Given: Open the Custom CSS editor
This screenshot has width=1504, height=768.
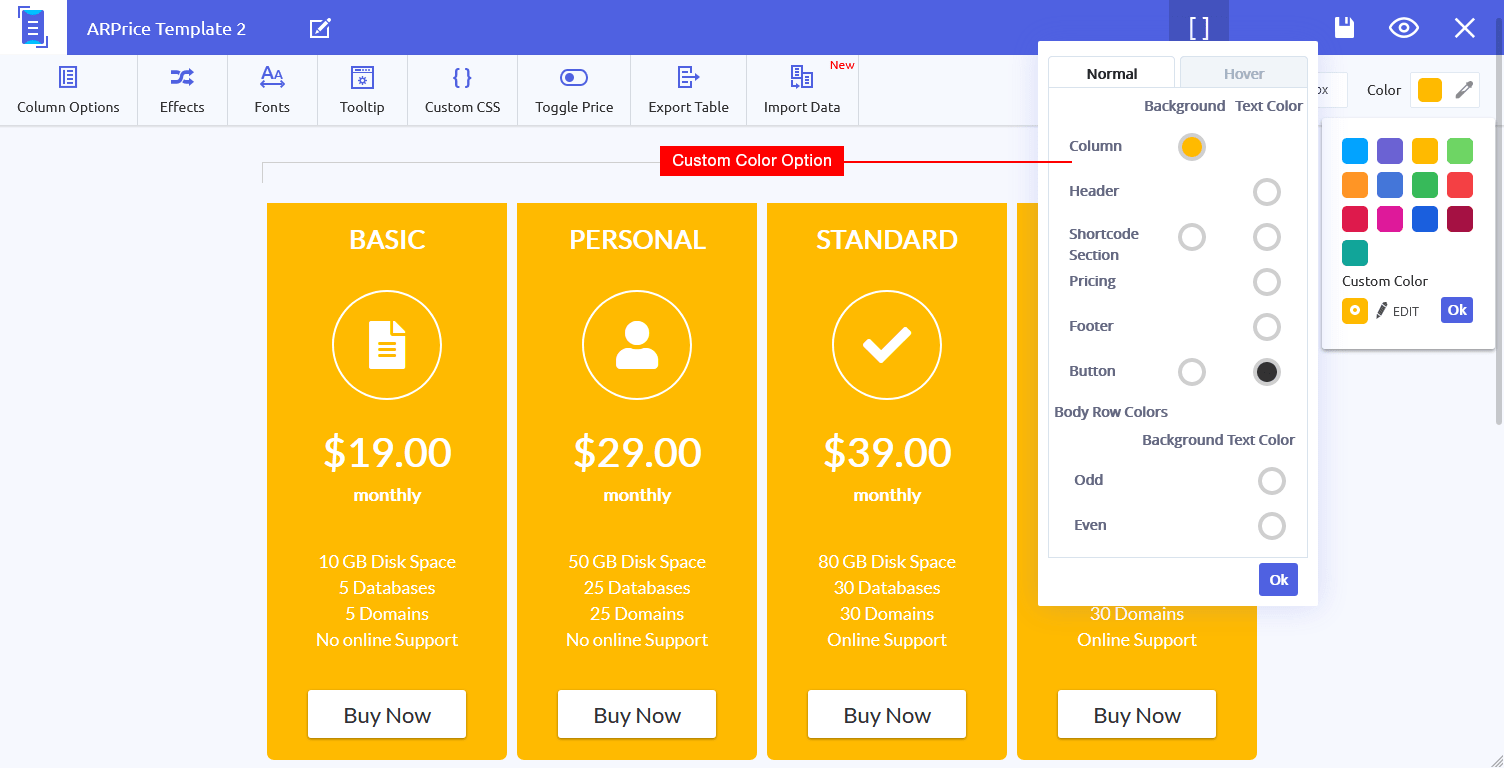Looking at the screenshot, I should click(462, 90).
